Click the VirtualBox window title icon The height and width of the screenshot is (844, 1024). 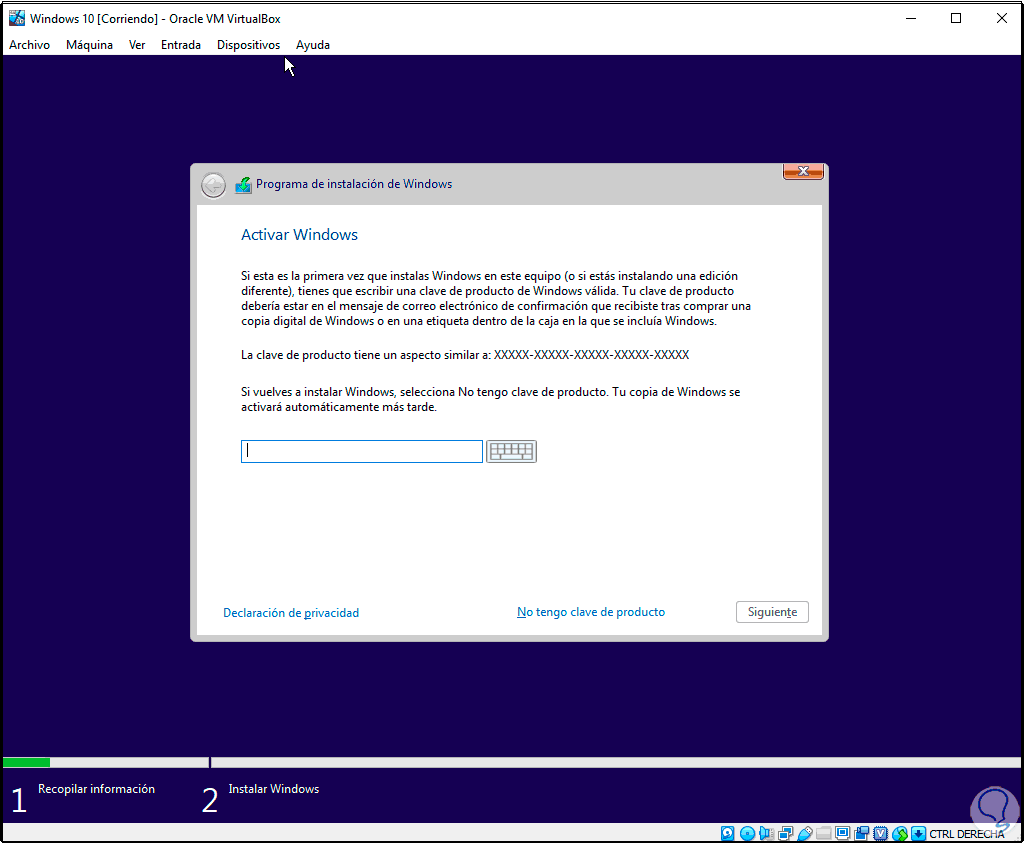click(x=17, y=18)
